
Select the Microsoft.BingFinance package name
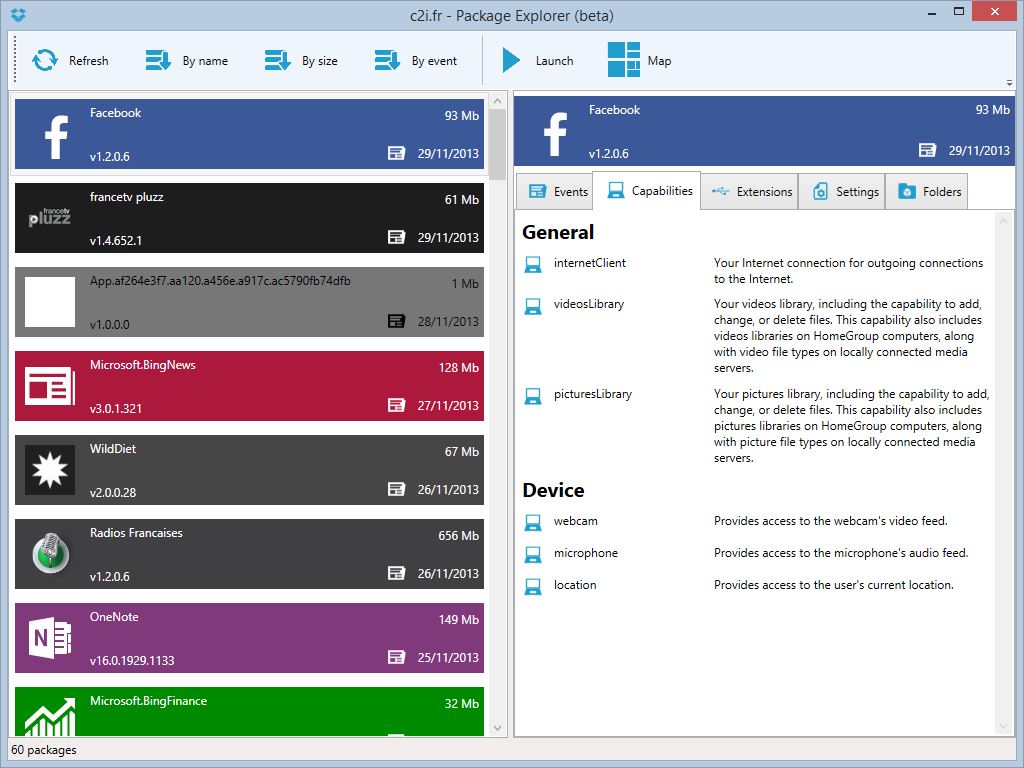point(148,701)
